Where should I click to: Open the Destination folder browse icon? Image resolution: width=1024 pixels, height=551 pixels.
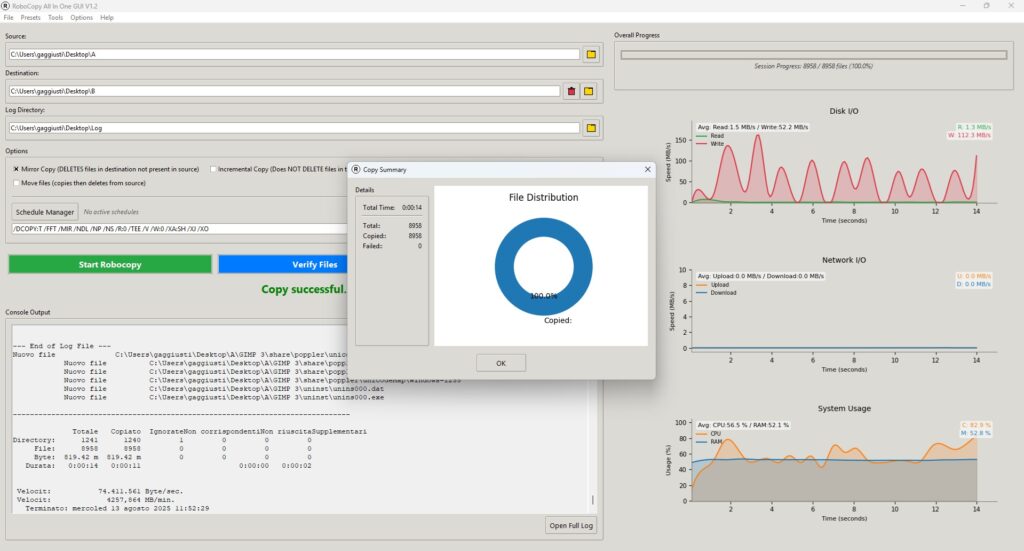point(590,91)
